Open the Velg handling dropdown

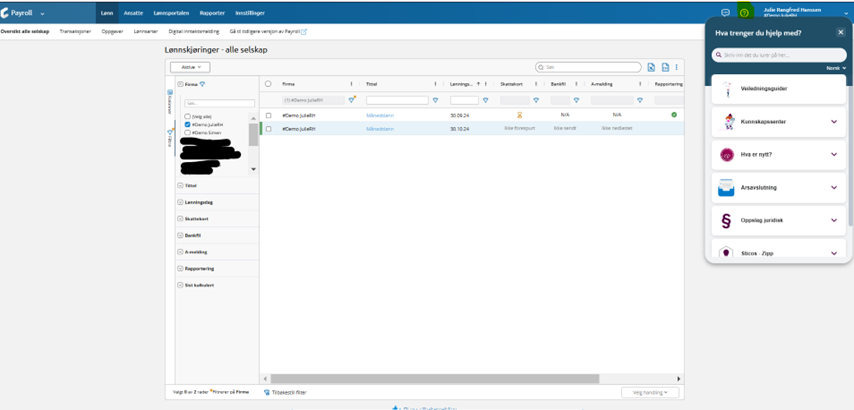pyautogui.click(x=650, y=392)
